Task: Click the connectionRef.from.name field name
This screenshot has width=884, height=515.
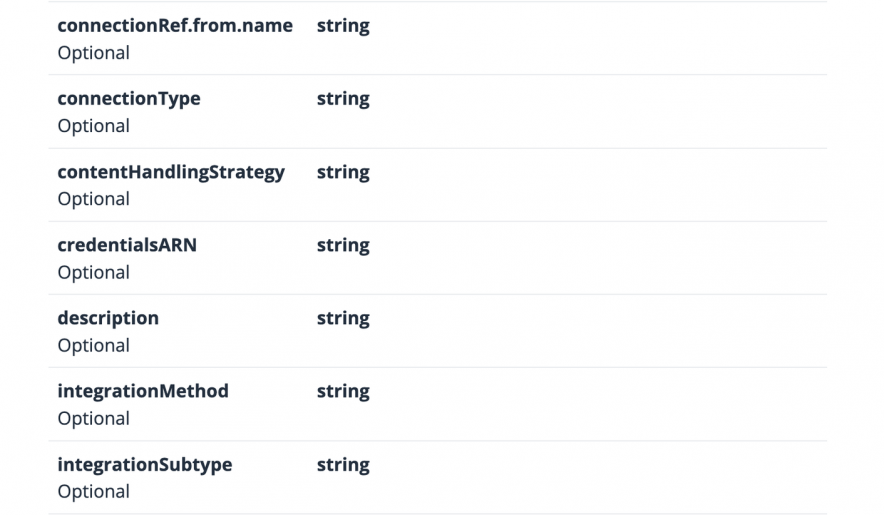Action: [x=175, y=26]
